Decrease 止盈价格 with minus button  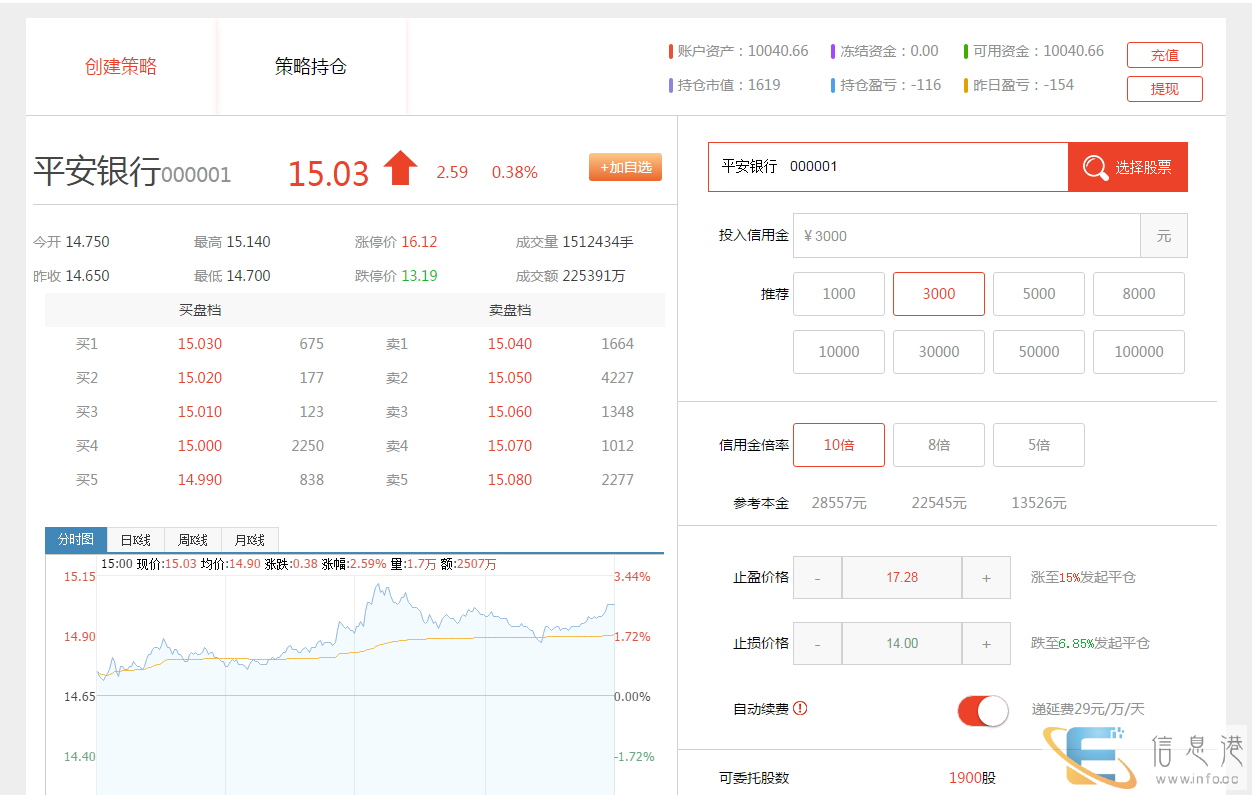(x=818, y=578)
